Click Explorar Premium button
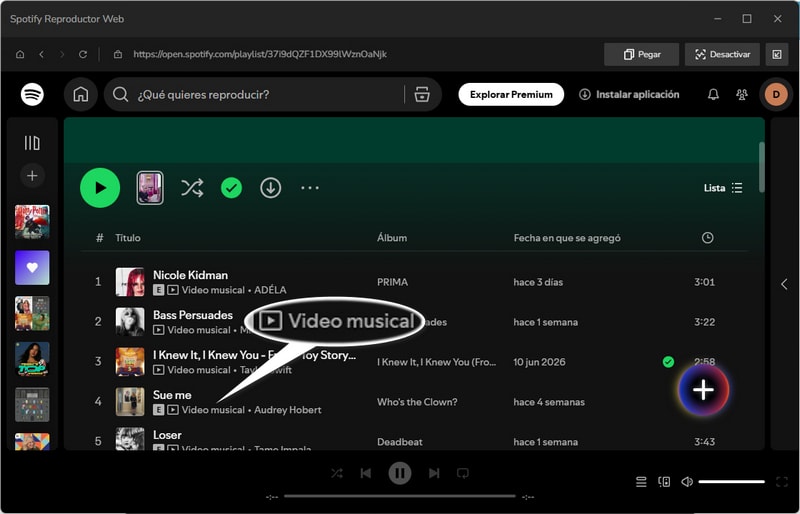800x514 pixels. point(511,94)
